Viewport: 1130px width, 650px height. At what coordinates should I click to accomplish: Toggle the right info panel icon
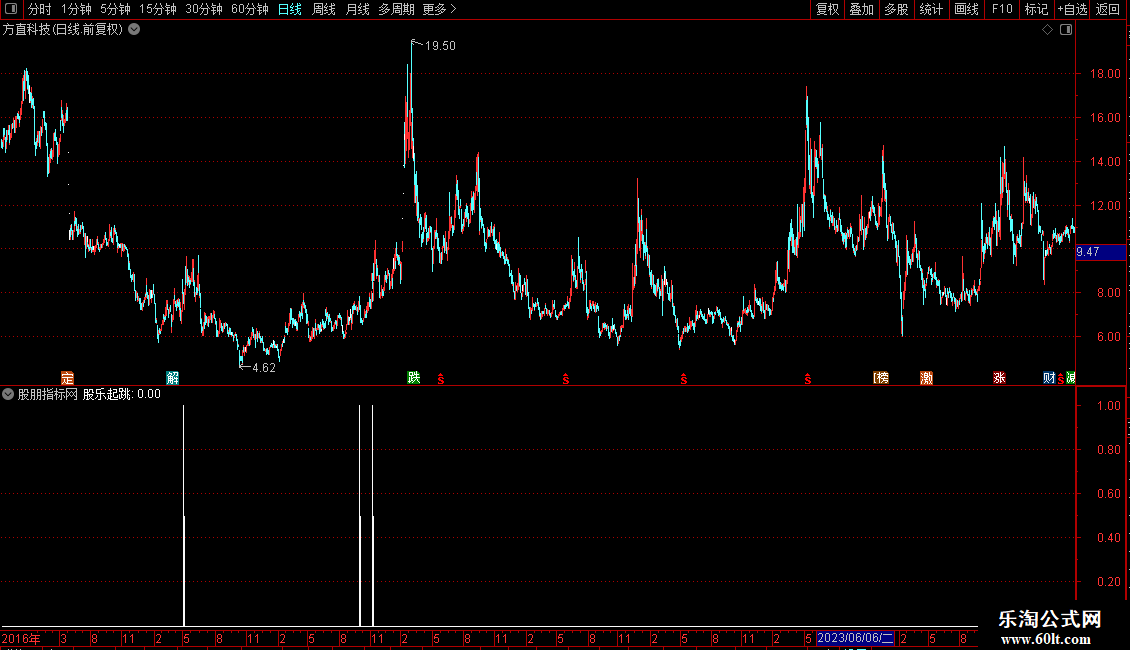[1066, 30]
